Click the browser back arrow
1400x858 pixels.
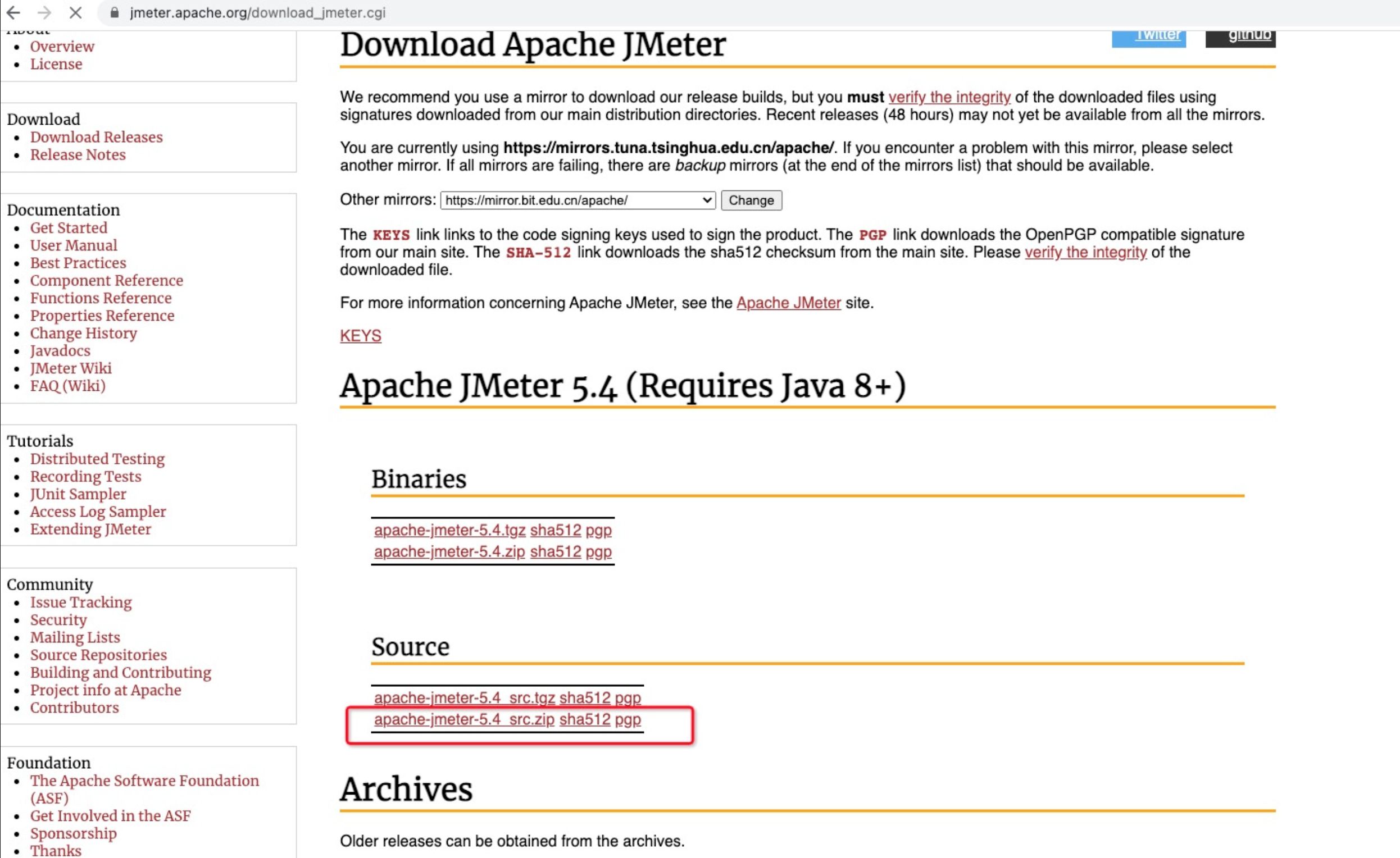[13, 12]
